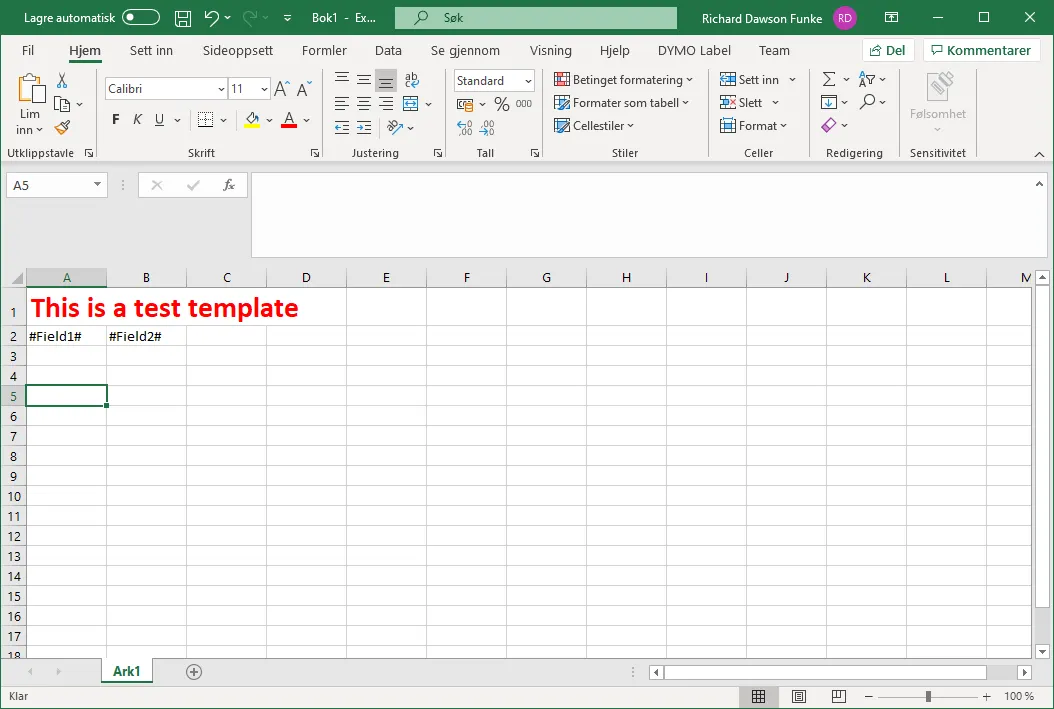Align text right
The height and width of the screenshot is (709, 1054).
[x=386, y=103]
